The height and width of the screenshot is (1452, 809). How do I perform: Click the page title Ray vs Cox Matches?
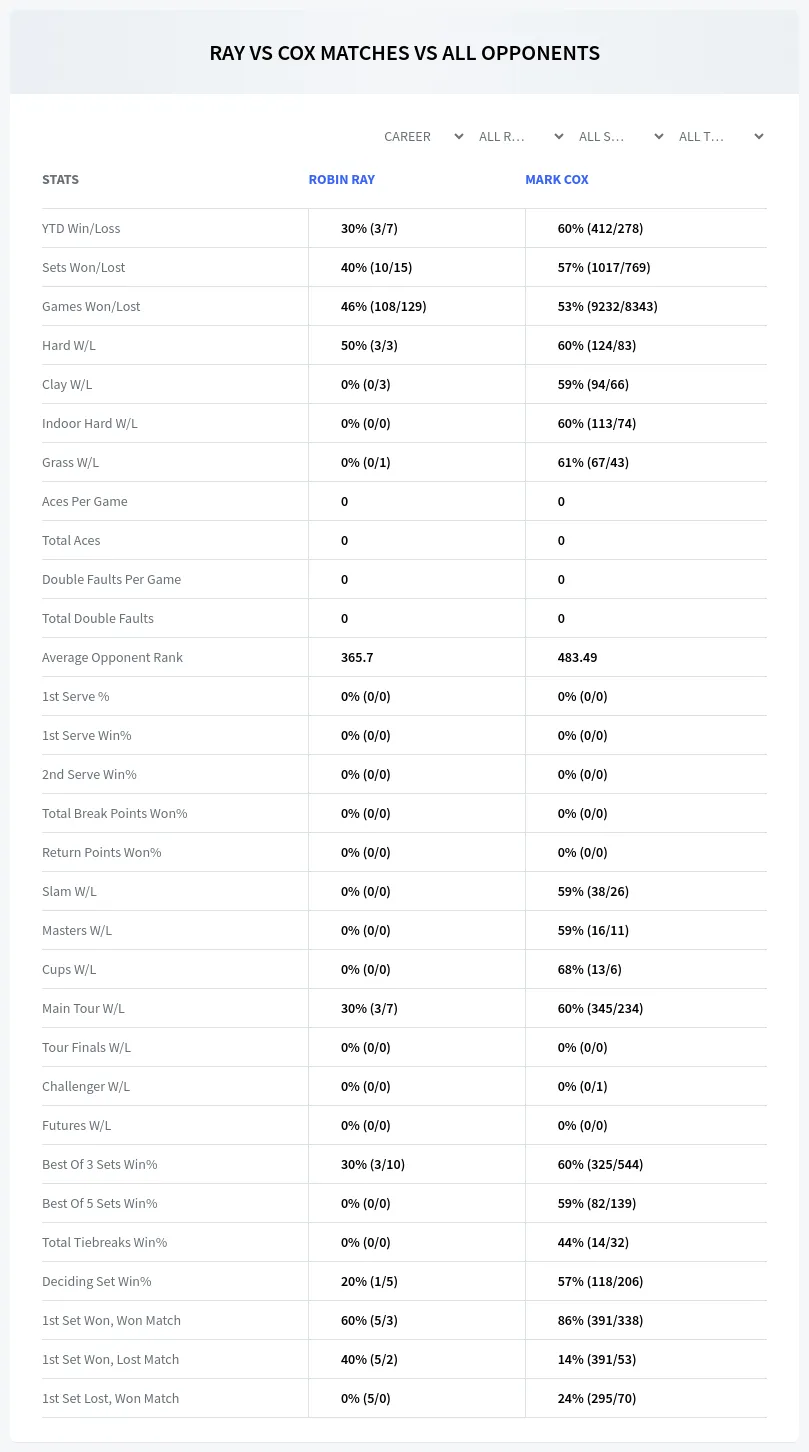[405, 53]
